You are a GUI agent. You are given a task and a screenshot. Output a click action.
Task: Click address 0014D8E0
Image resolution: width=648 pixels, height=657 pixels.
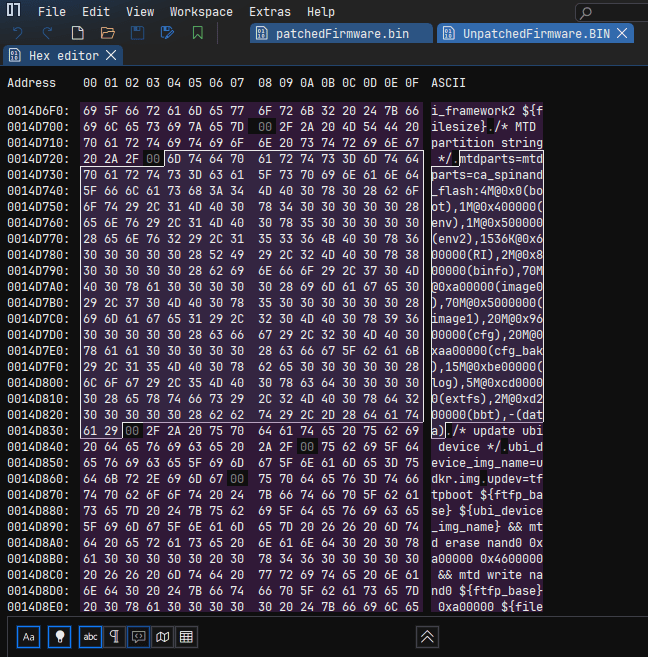38,607
